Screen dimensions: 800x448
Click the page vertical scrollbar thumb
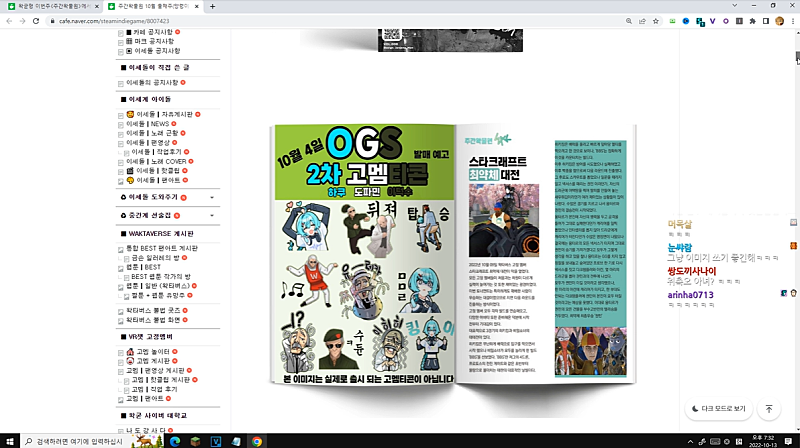tap(797, 58)
